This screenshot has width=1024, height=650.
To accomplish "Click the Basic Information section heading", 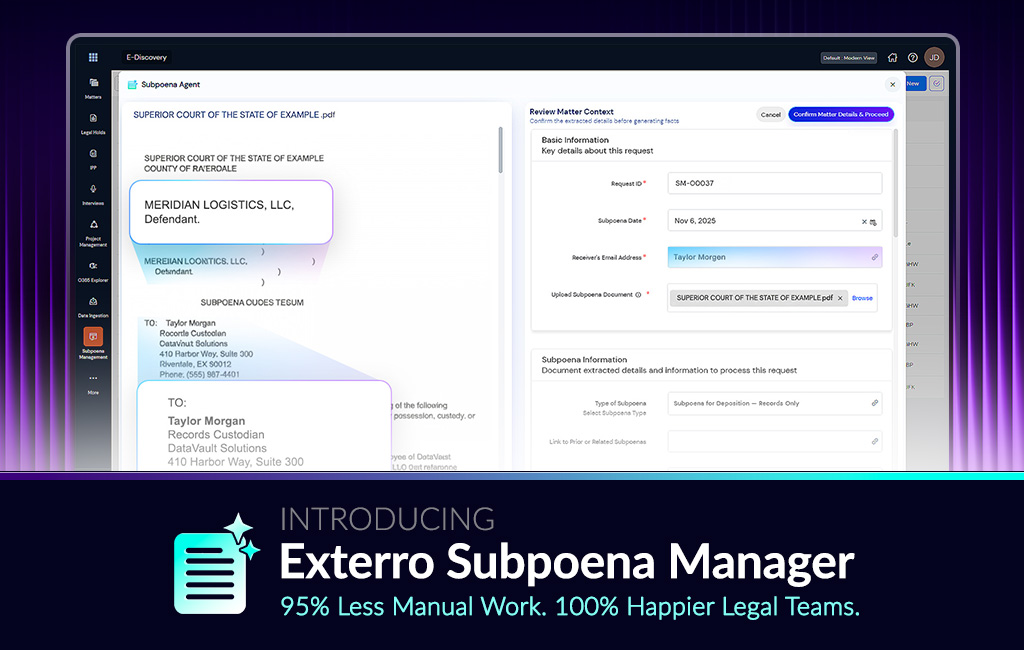I will [575, 140].
